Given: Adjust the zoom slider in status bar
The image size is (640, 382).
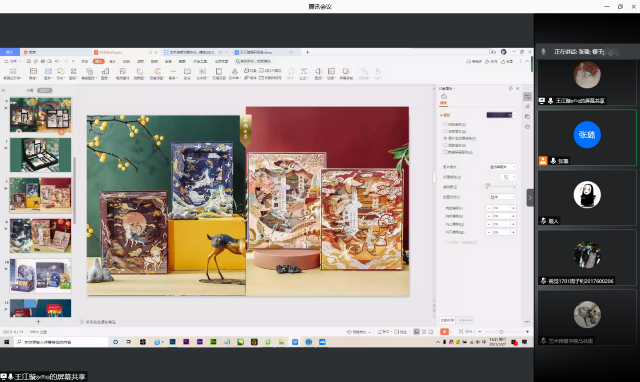Looking at the screenshot, I should click(503, 332).
